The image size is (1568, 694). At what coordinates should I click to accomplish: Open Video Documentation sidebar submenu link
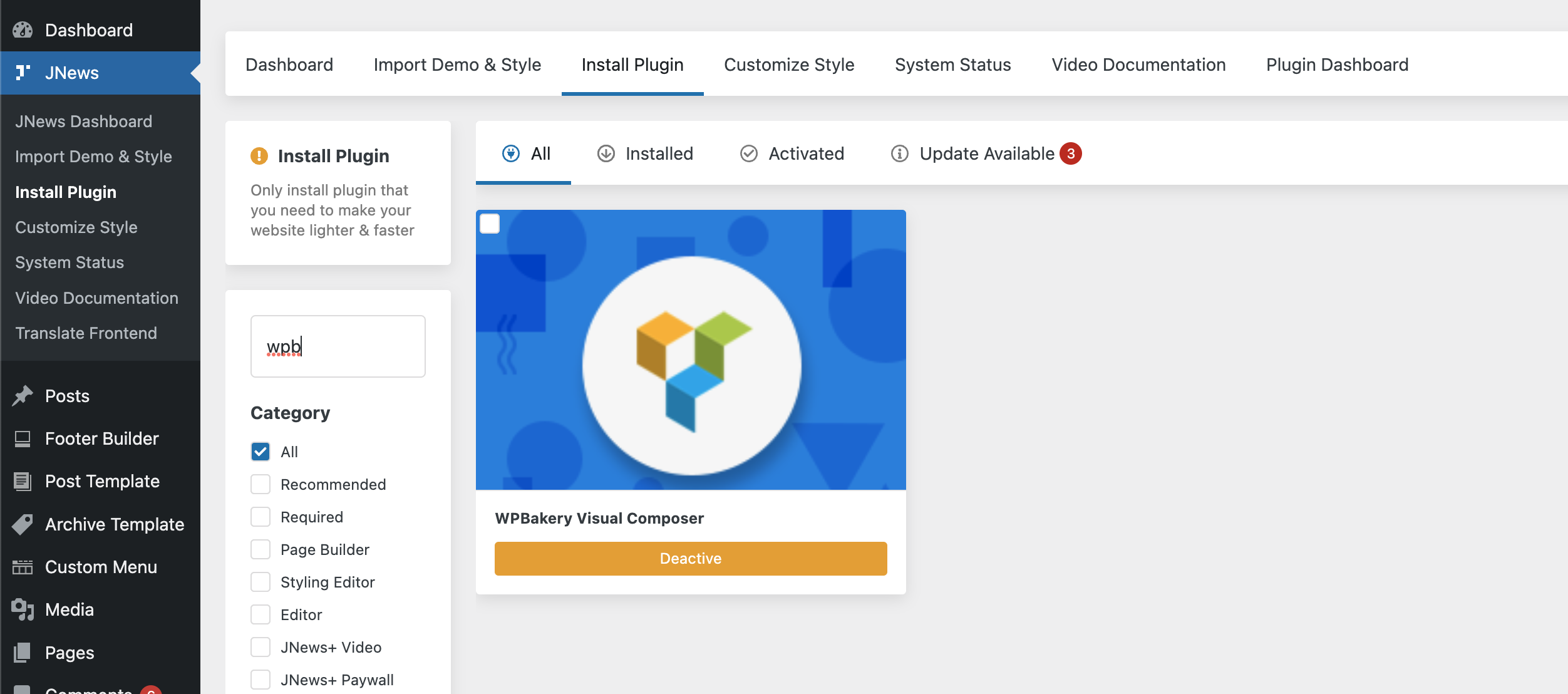coord(97,298)
